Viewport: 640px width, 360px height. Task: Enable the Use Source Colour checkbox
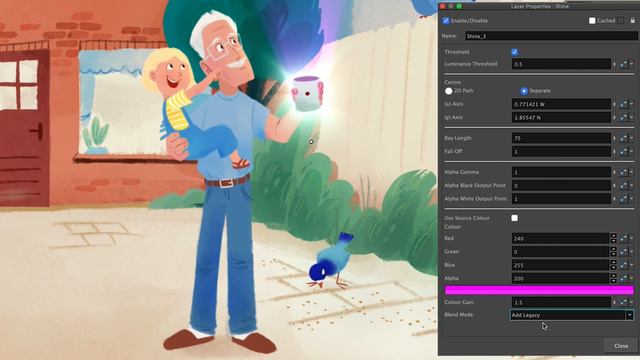pyautogui.click(x=514, y=218)
